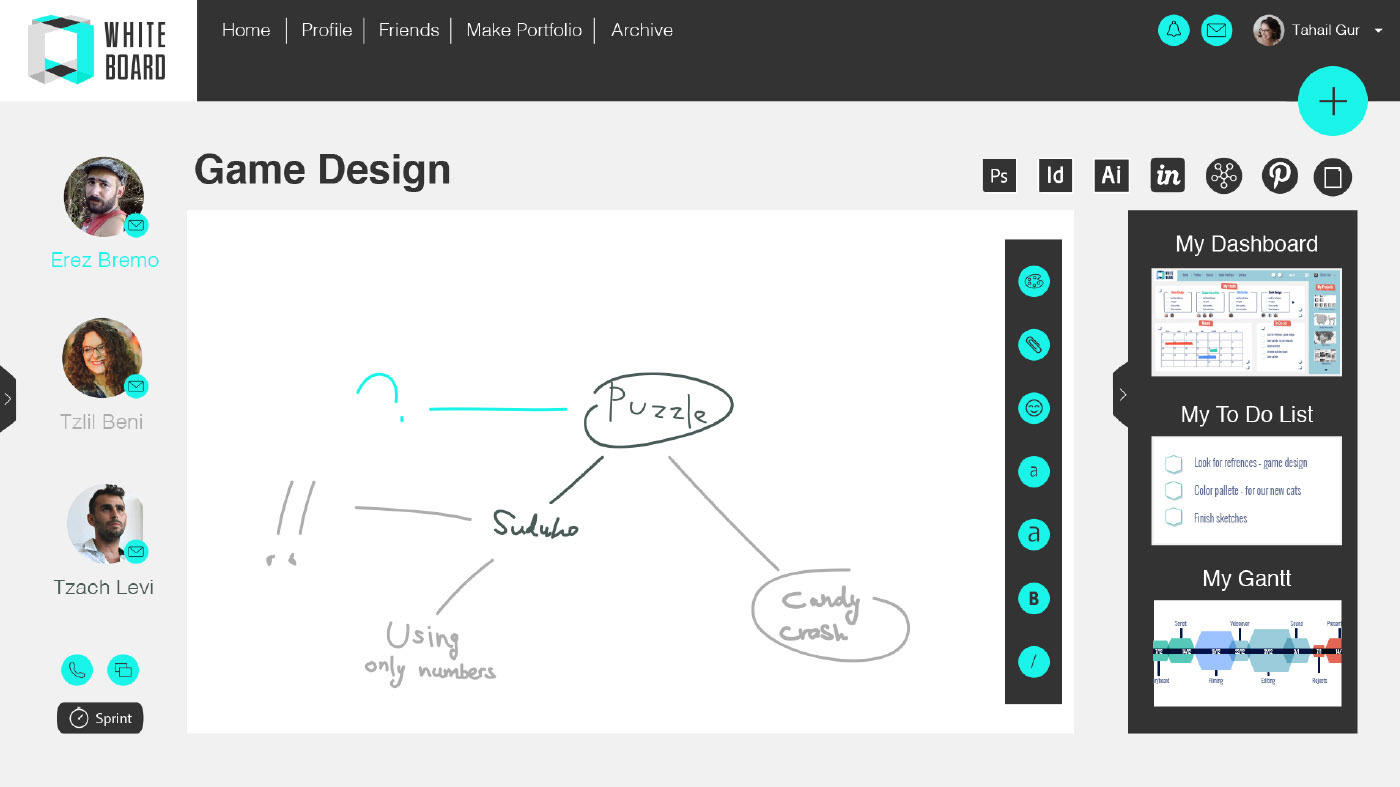Open the Tahail Gur account dropdown arrow
This screenshot has height=787, width=1400.
coord(1378,31)
